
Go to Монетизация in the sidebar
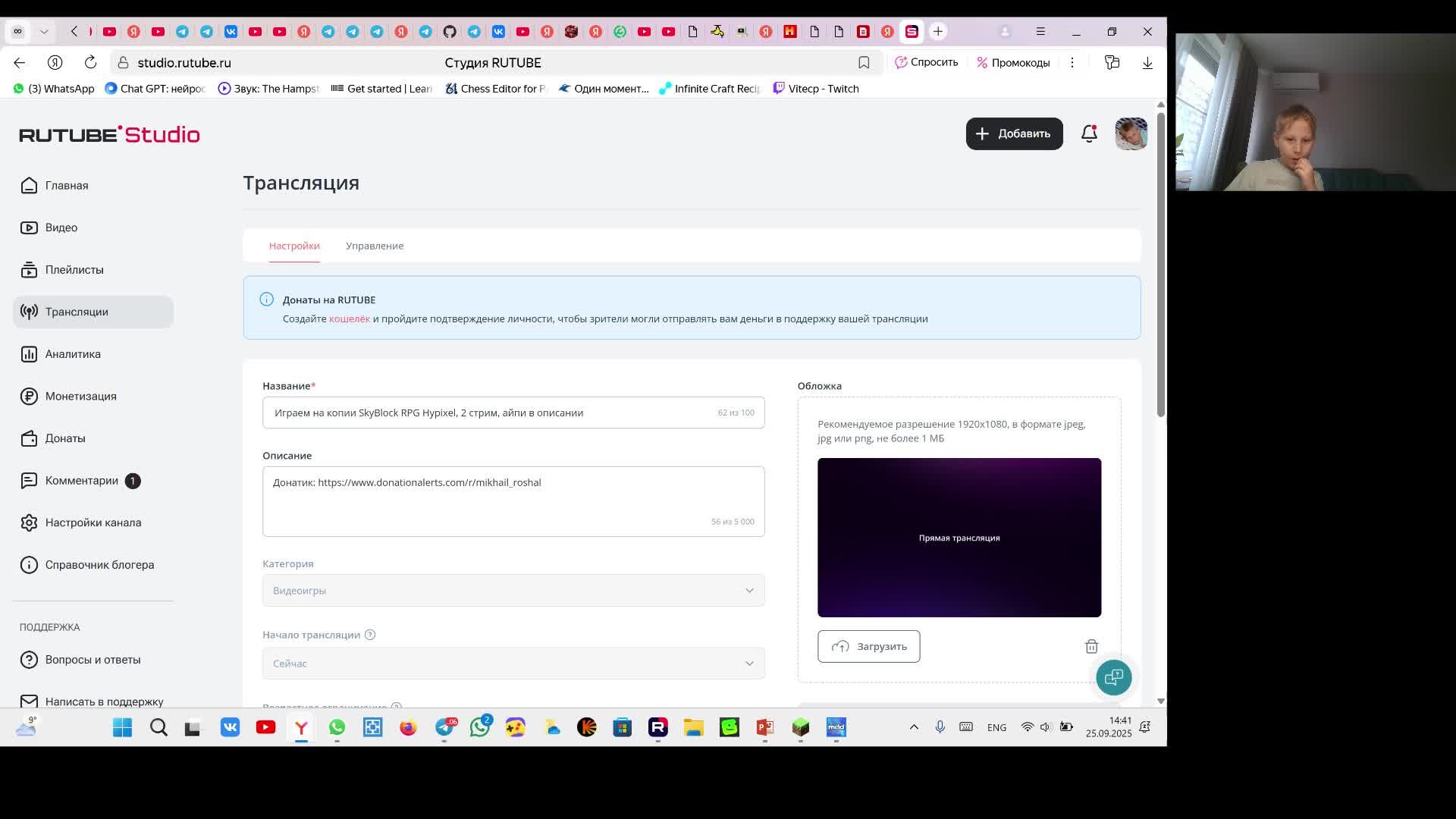[80, 396]
